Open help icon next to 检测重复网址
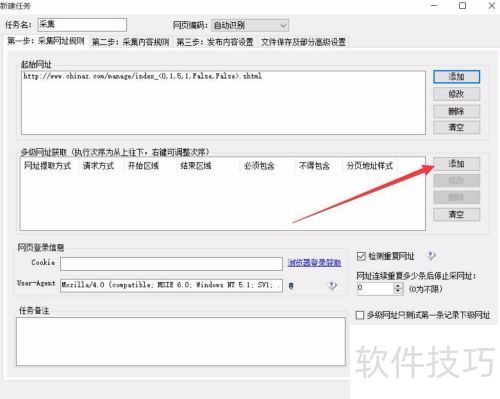The image size is (500, 399). tap(431, 256)
